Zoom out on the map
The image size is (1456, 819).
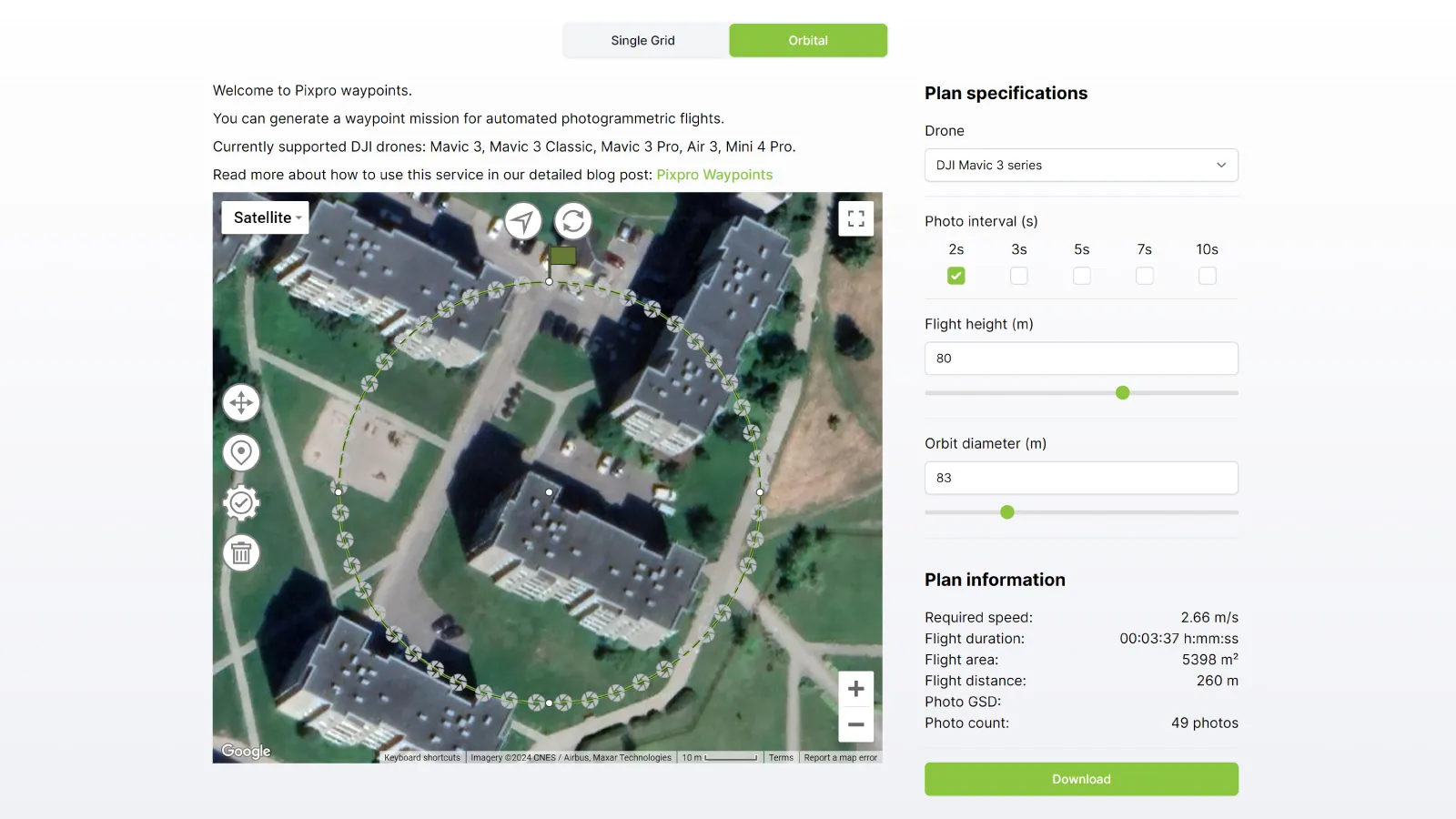855,725
